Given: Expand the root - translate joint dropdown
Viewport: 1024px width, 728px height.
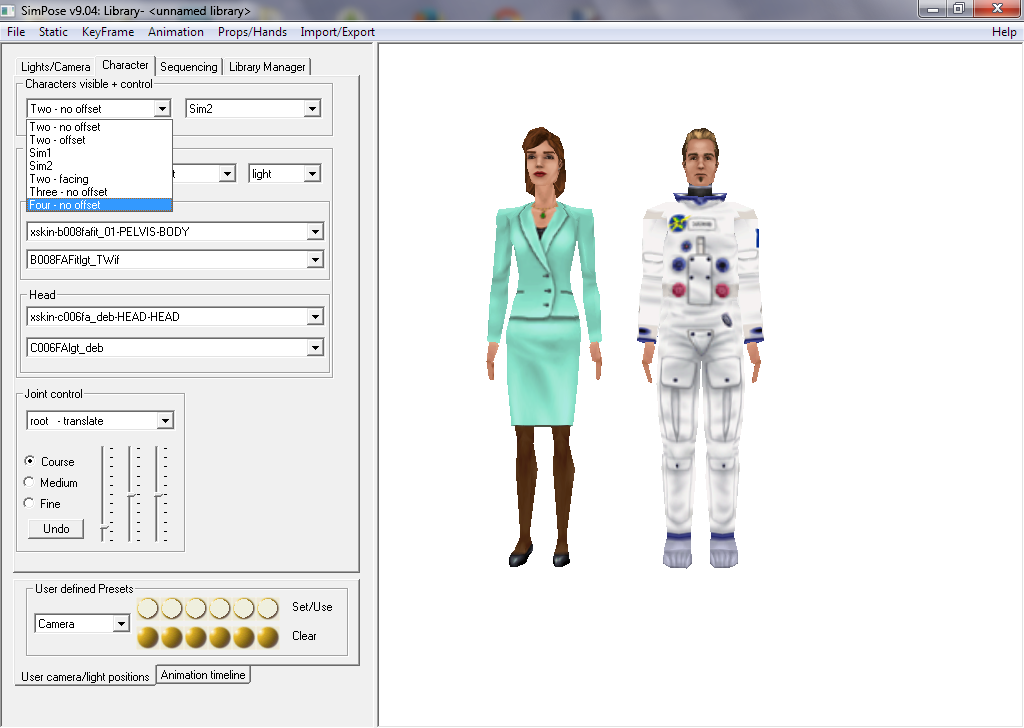Looking at the screenshot, I should [x=165, y=421].
